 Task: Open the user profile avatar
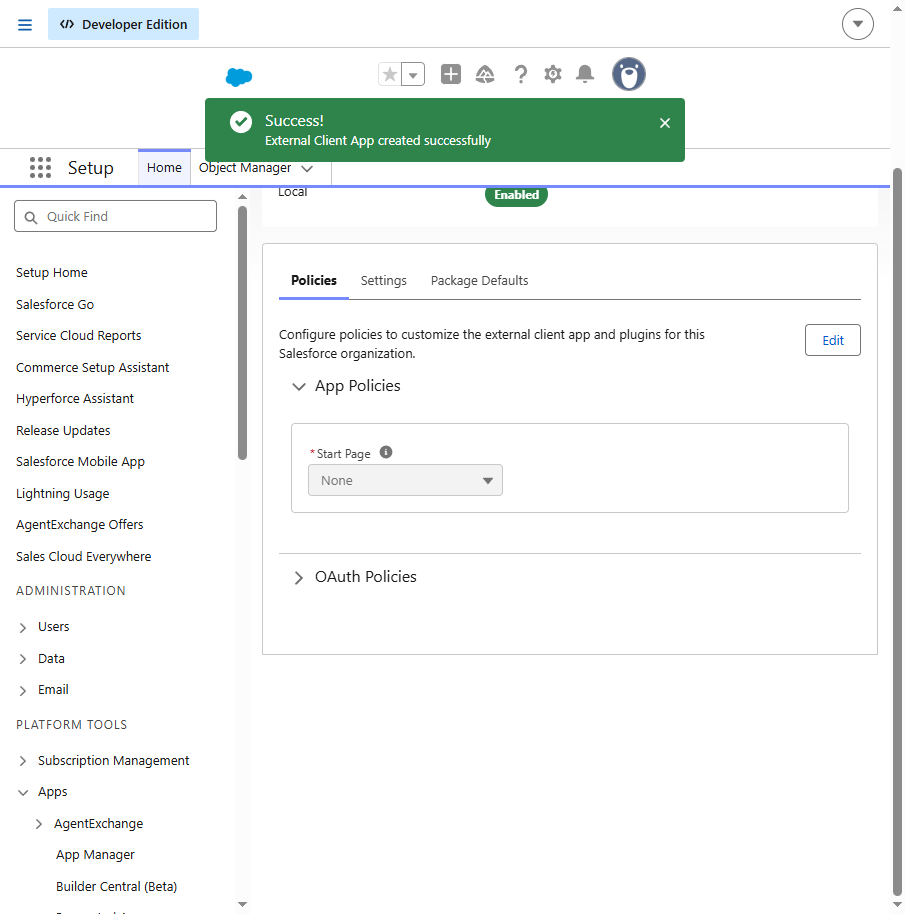pos(629,74)
